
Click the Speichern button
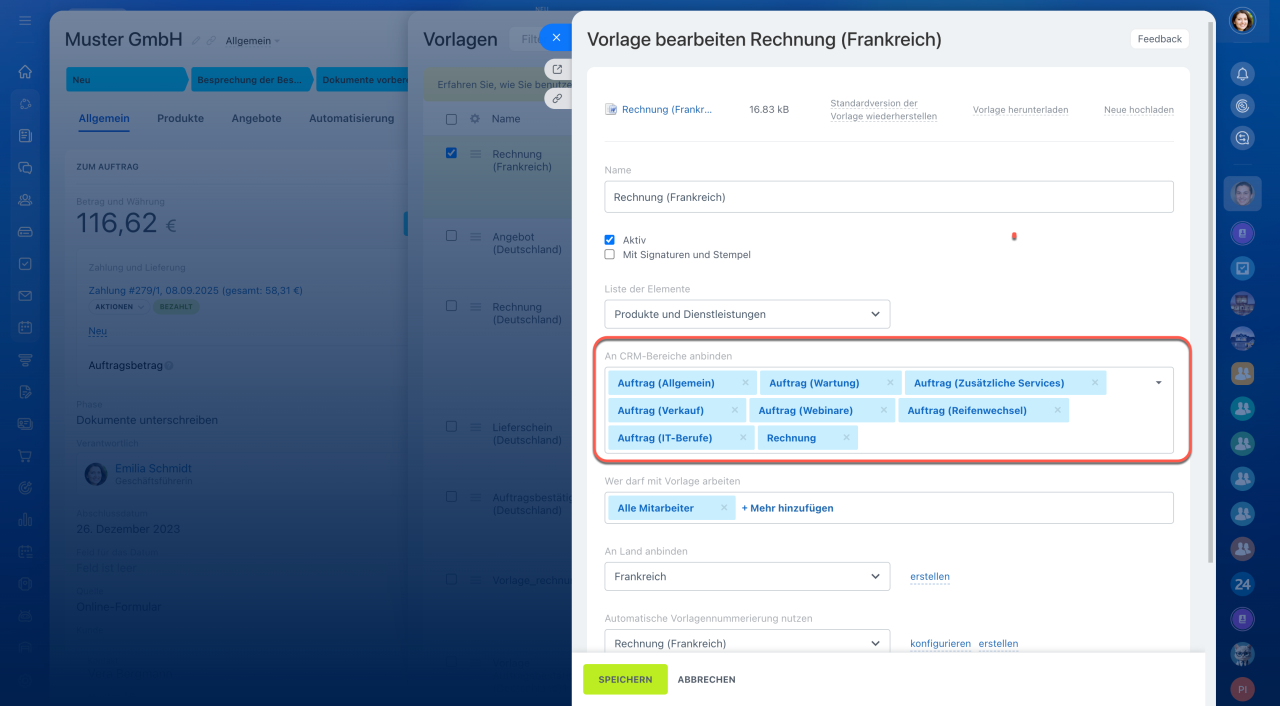(625, 679)
